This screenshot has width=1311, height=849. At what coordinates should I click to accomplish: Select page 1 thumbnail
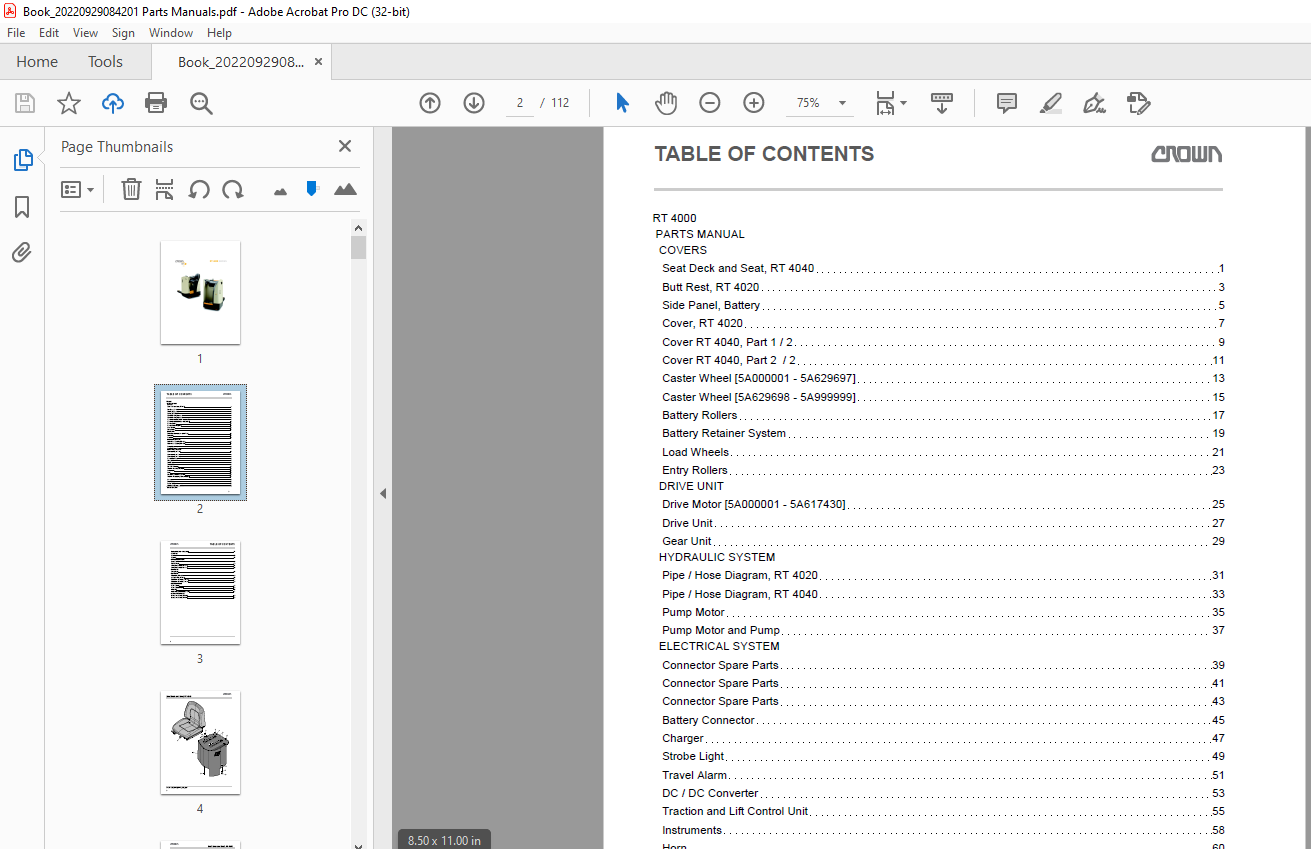(200, 292)
